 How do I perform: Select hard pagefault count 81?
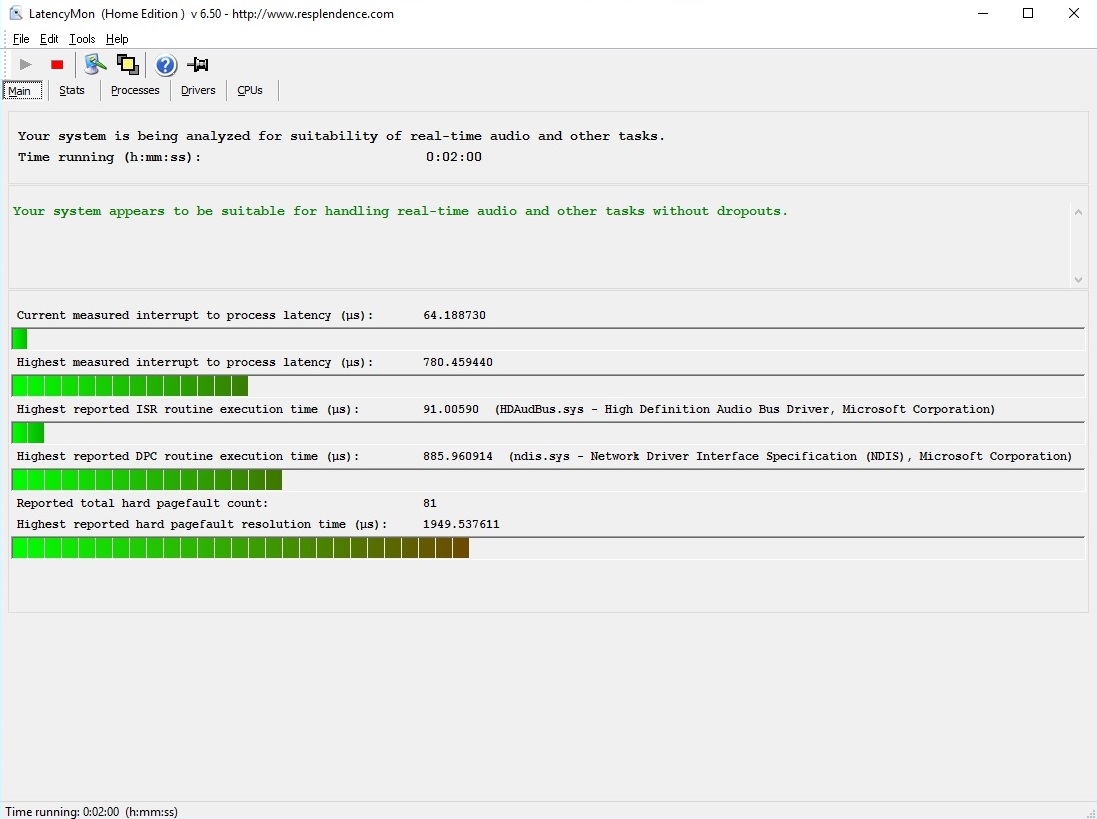coord(430,503)
